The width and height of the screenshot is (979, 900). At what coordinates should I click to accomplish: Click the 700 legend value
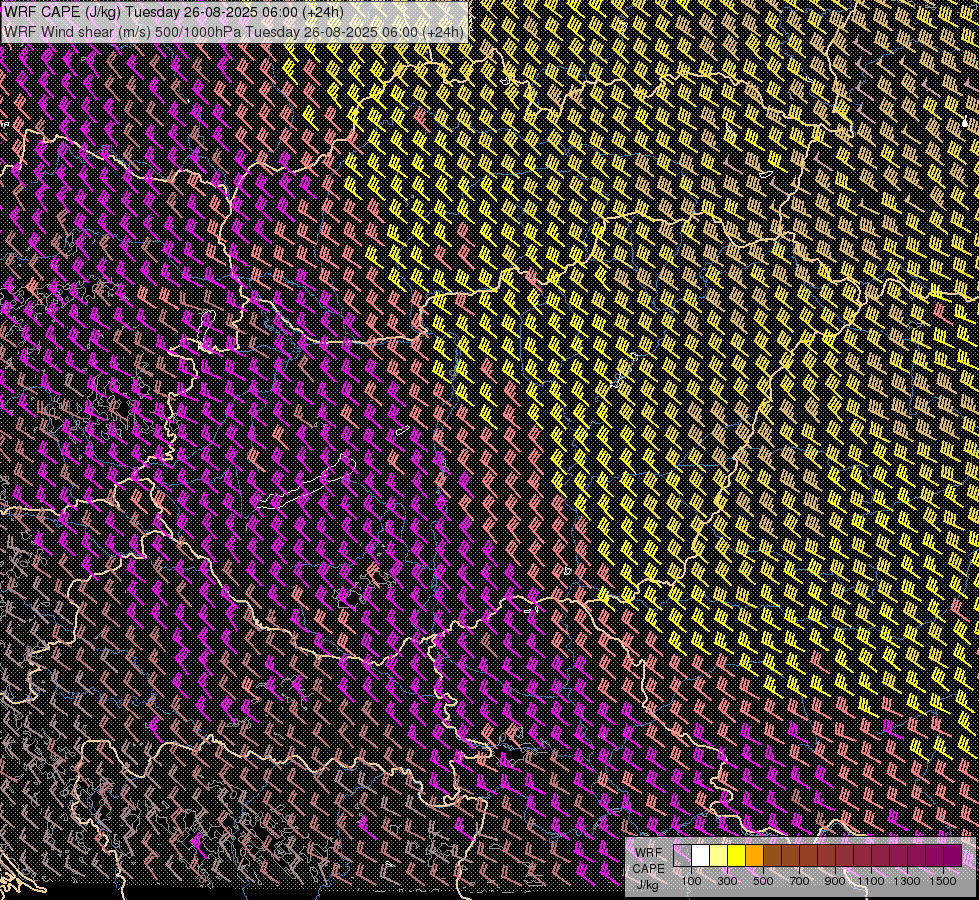pyautogui.click(x=799, y=881)
